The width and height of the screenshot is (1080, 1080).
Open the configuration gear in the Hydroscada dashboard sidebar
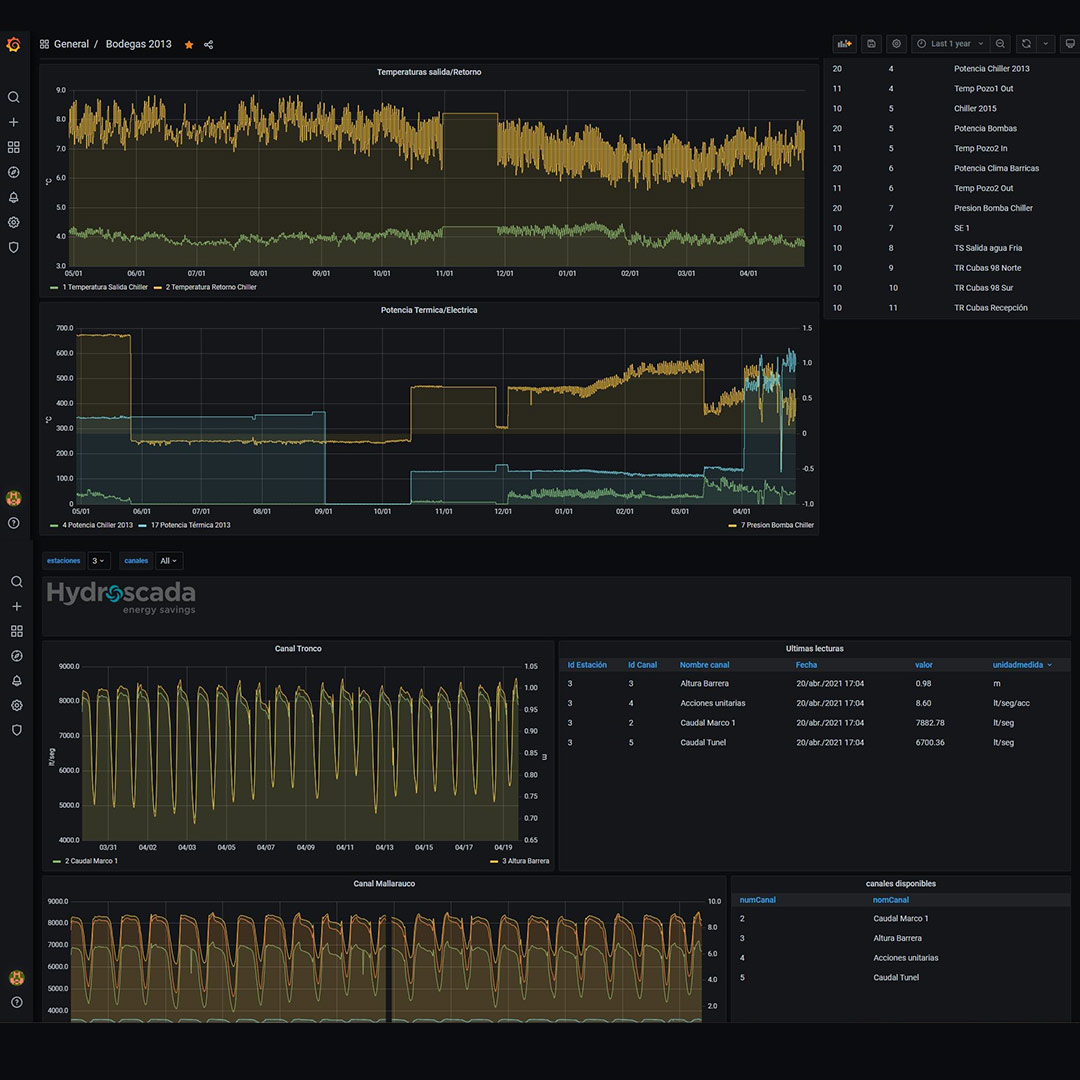[x=17, y=705]
